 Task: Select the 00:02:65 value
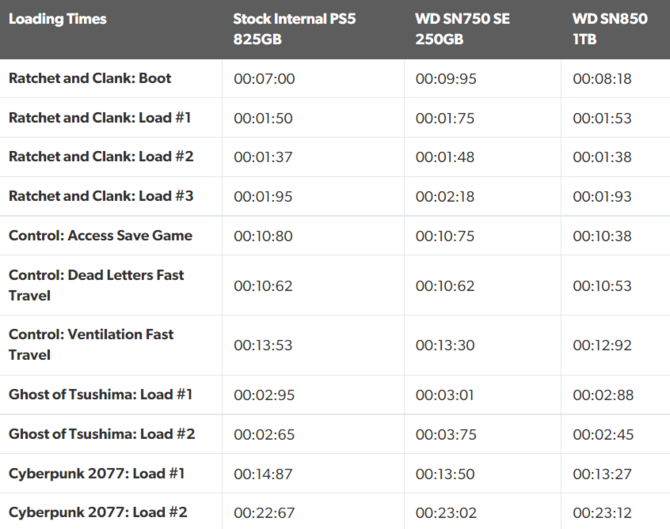264,435
